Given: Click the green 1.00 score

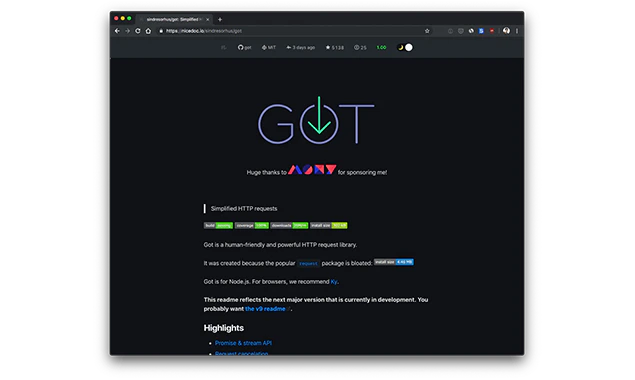Looking at the screenshot, I should click(381, 47).
